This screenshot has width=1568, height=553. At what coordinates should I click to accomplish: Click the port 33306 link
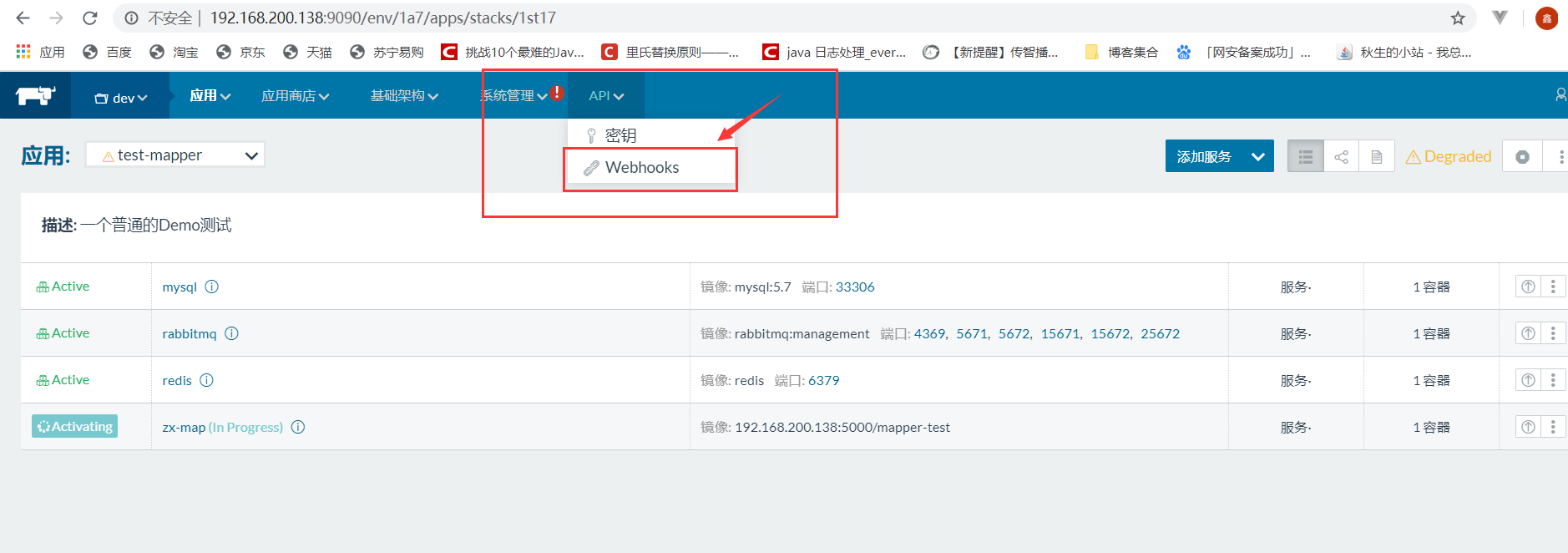click(855, 287)
